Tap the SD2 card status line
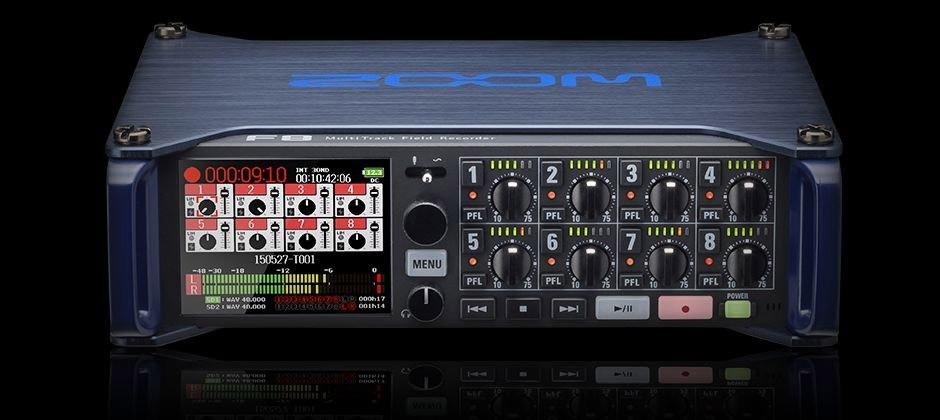 tap(235, 306)
